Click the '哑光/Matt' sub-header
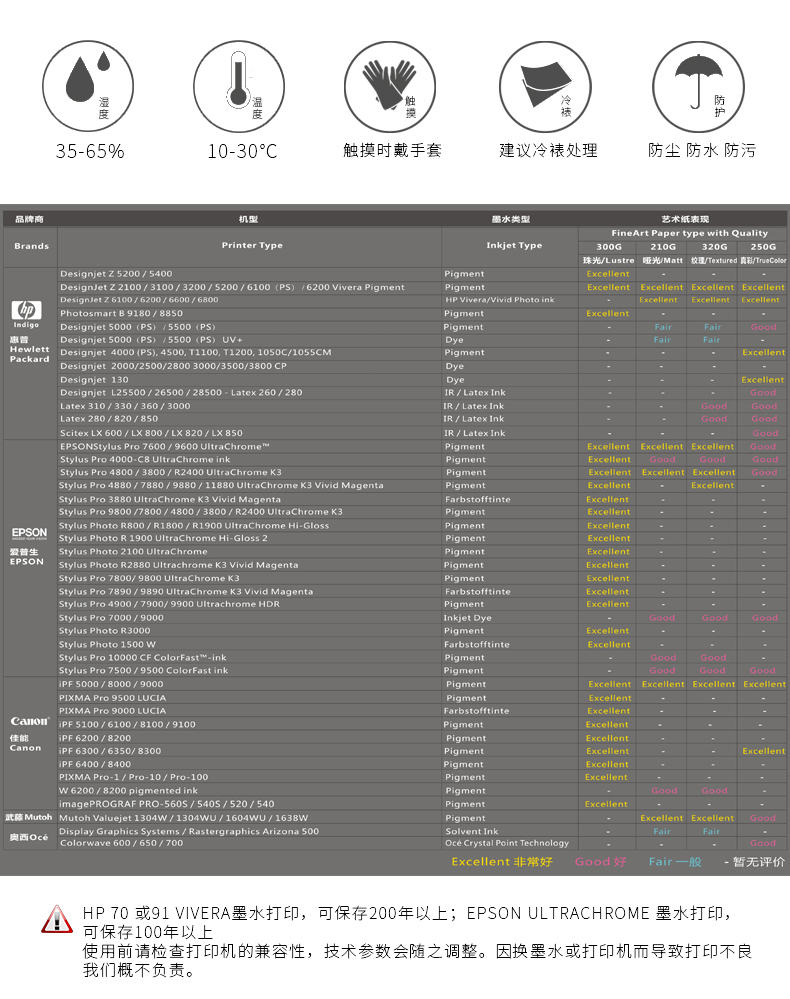The width and height of the screenshot is (790, 999). click(x=663, y=261)
